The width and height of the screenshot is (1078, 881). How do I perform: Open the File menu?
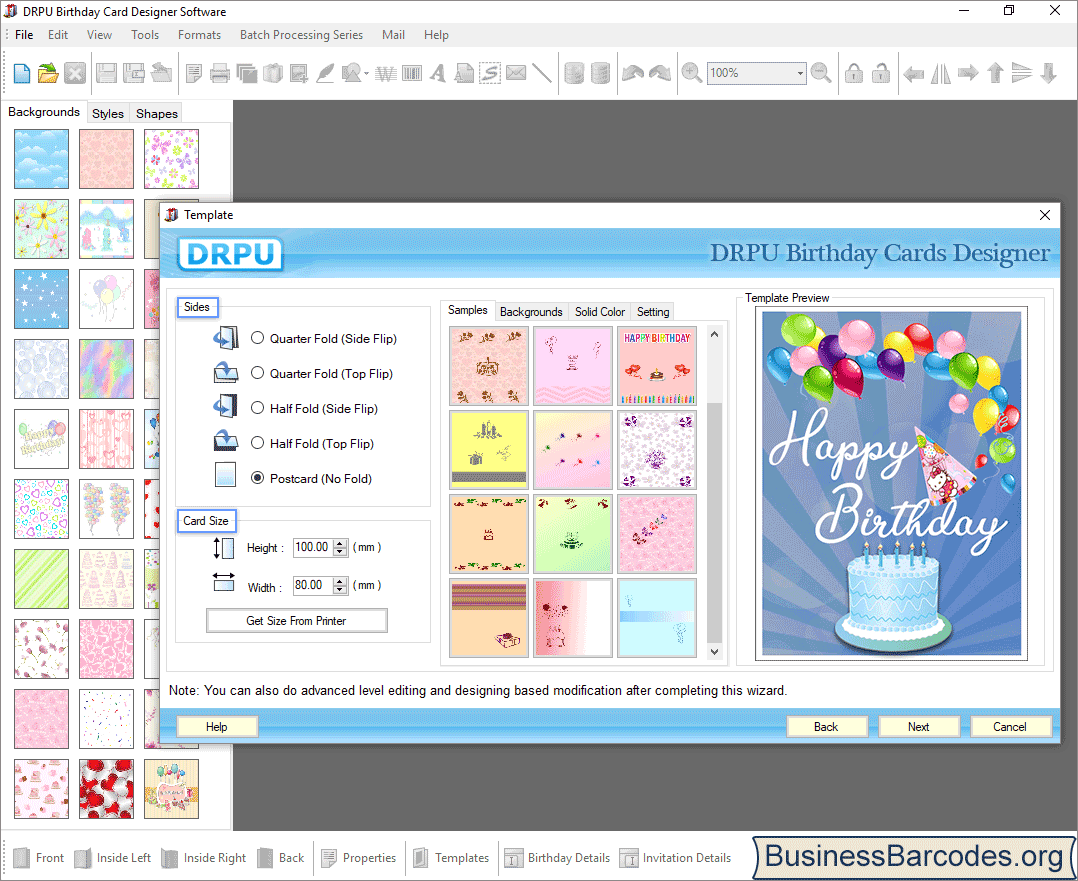pyautogui.click(x=24, y=34)
